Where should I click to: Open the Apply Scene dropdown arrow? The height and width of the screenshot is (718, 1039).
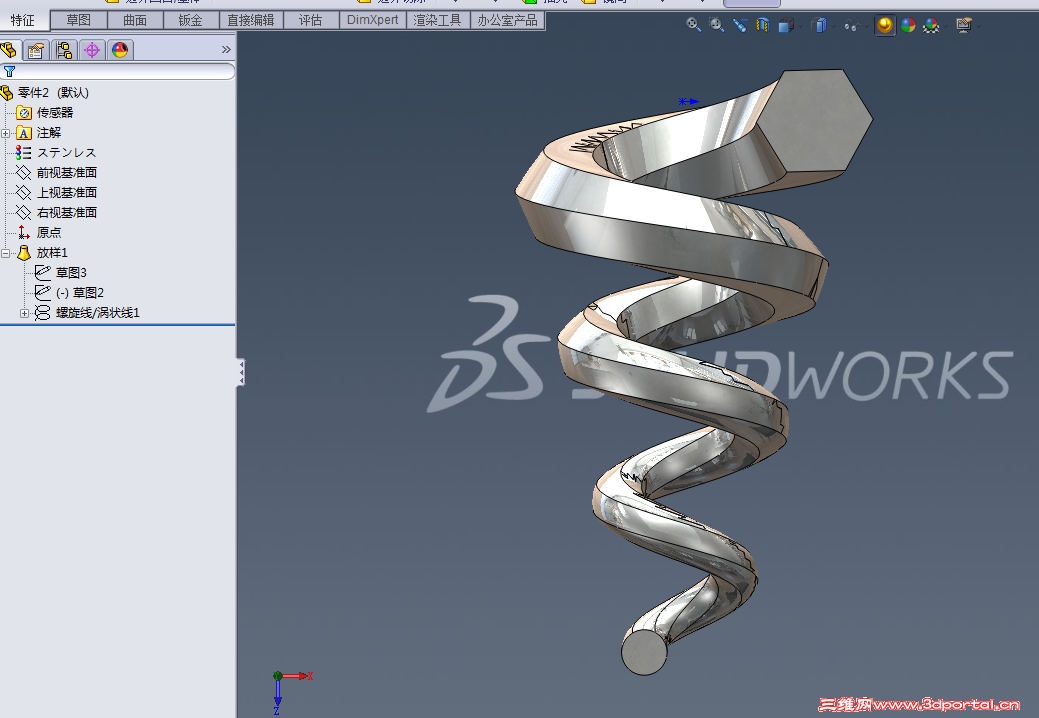(946, 26)
